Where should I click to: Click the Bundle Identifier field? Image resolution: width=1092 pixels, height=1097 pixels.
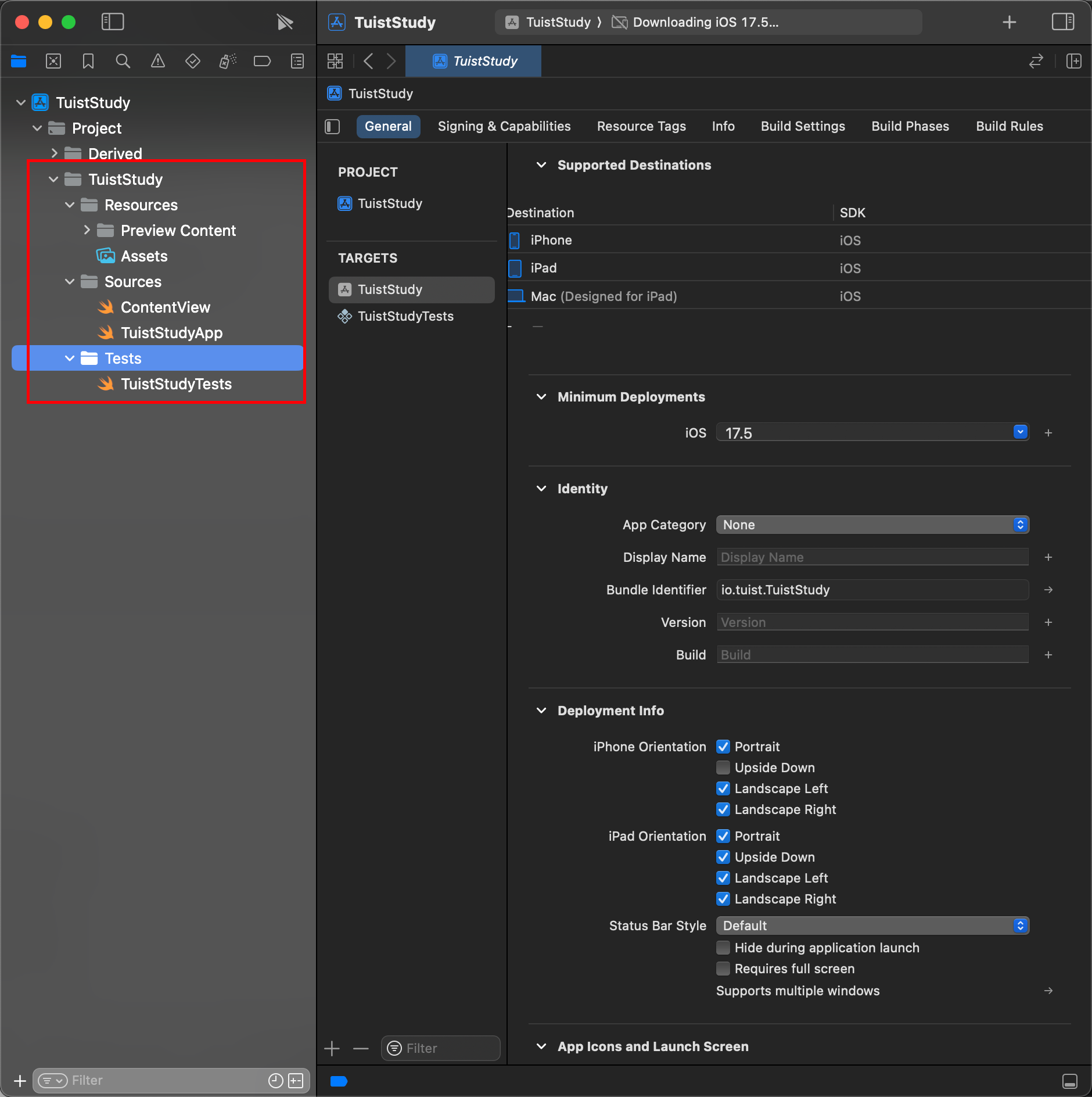872,590
